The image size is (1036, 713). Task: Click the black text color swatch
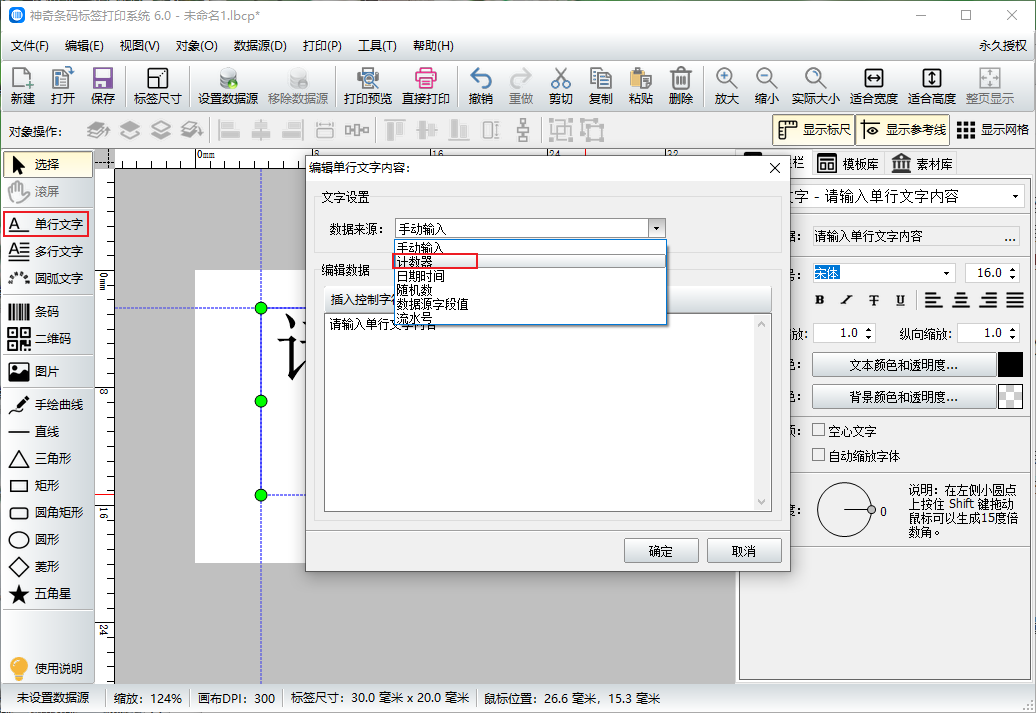1010,365
